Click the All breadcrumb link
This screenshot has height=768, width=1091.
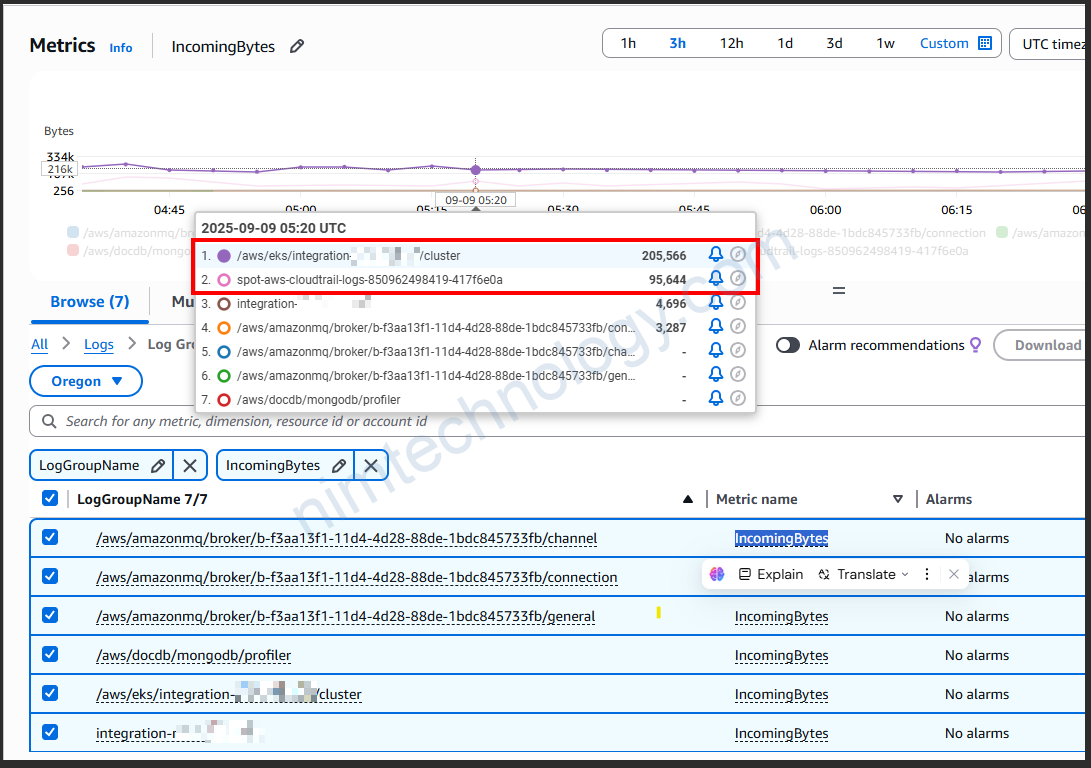click(39, 344)
